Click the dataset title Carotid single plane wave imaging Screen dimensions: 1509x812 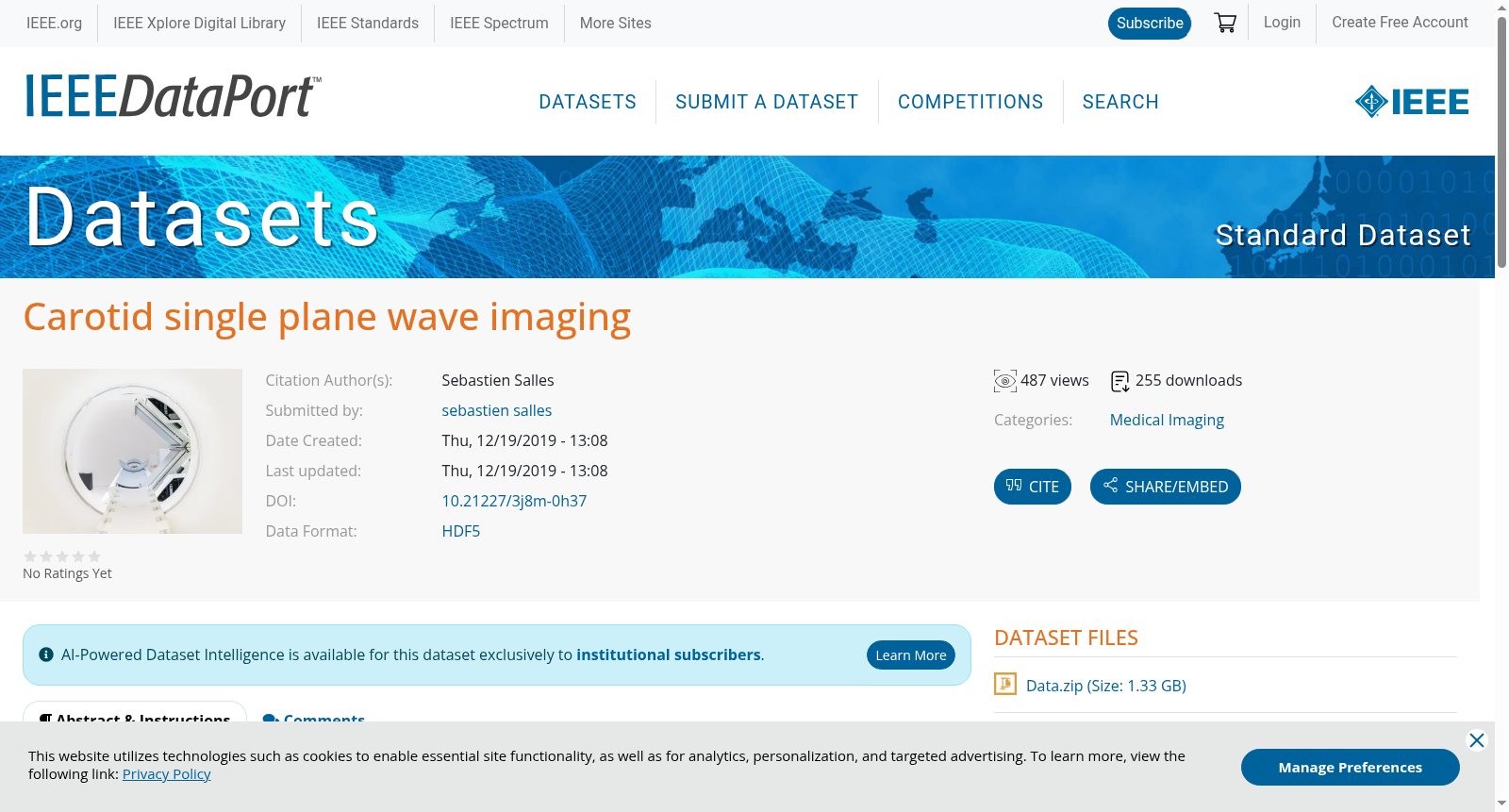click(x=327, y=317)
